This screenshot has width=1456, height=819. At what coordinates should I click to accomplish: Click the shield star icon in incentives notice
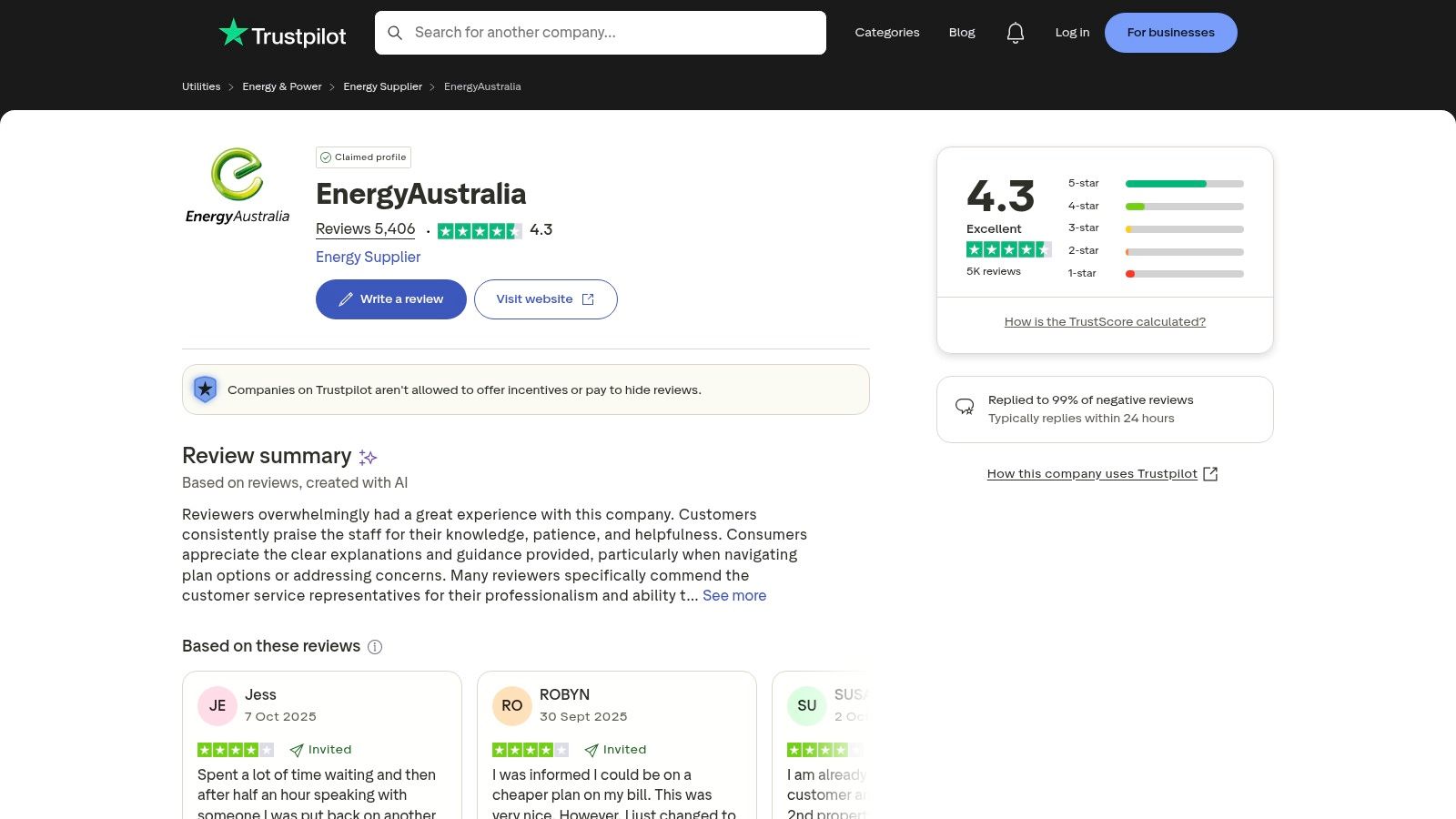(206, 389)
